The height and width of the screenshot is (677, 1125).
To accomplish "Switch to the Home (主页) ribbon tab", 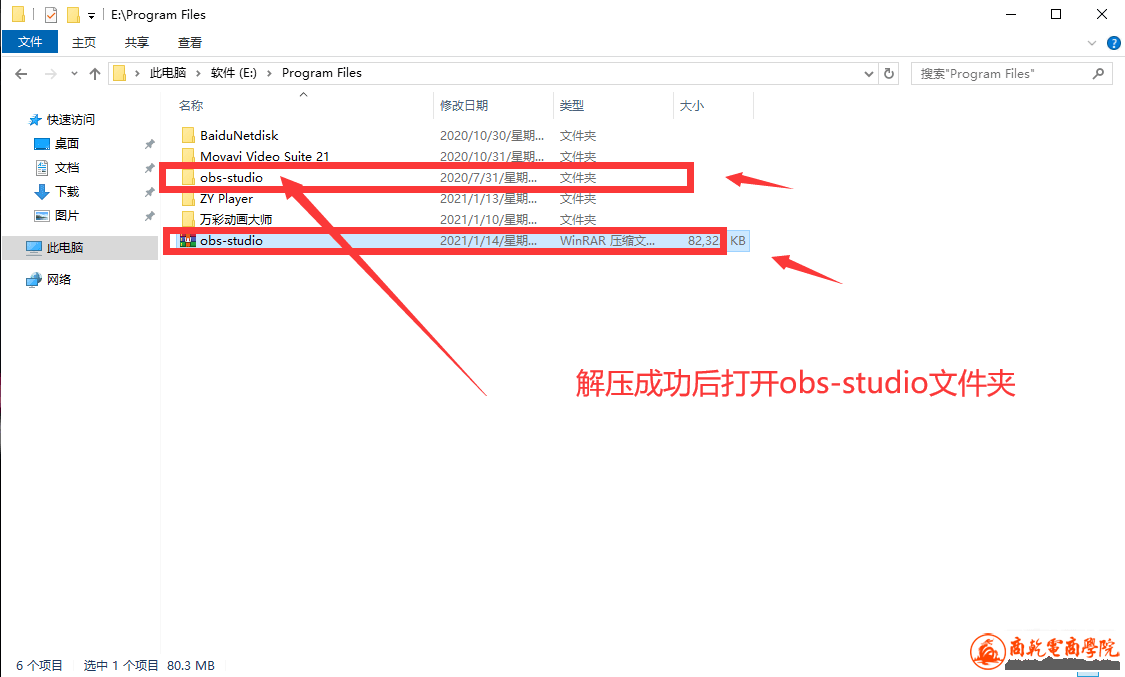I will point(84,42).
